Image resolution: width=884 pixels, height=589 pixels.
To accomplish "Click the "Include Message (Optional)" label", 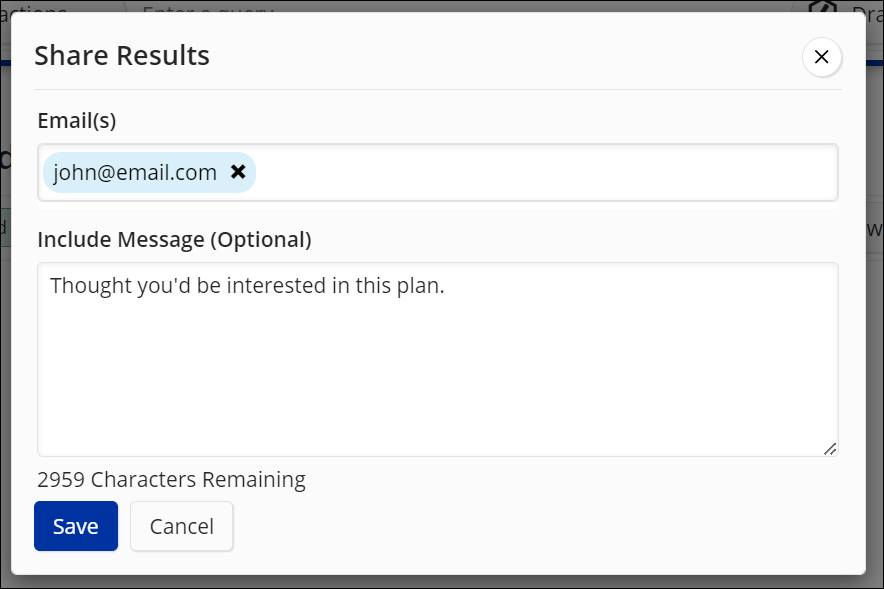I will pyautogui.click(x=174, y=240).
